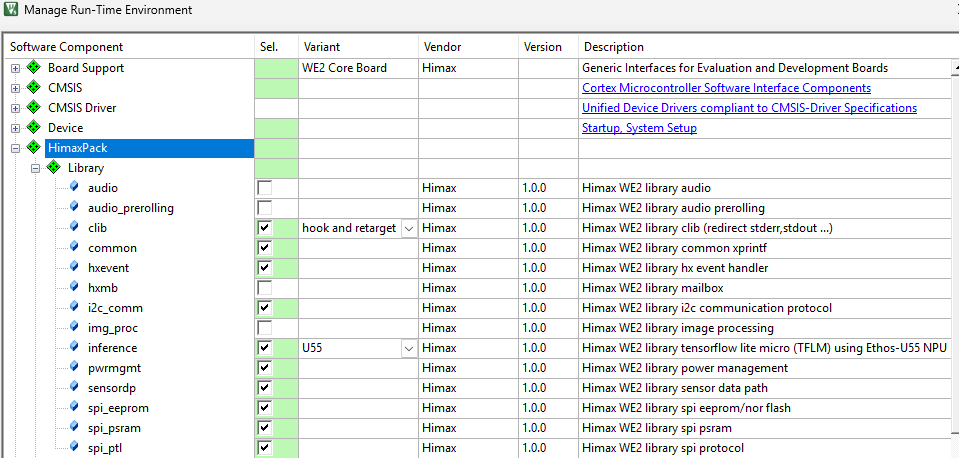959x458 pixels.
Task: Open the Startup, System Setup link
Action: click(x=639, y=128)
